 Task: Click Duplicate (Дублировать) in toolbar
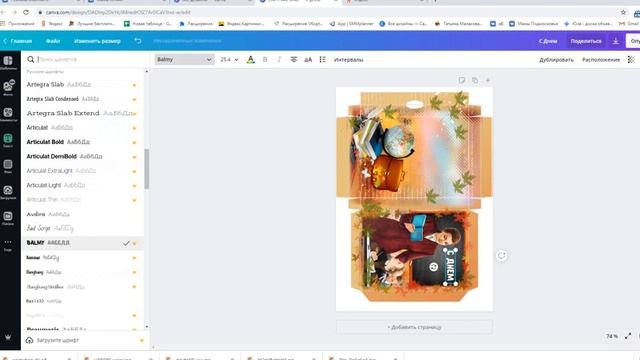tap(556, 60)
